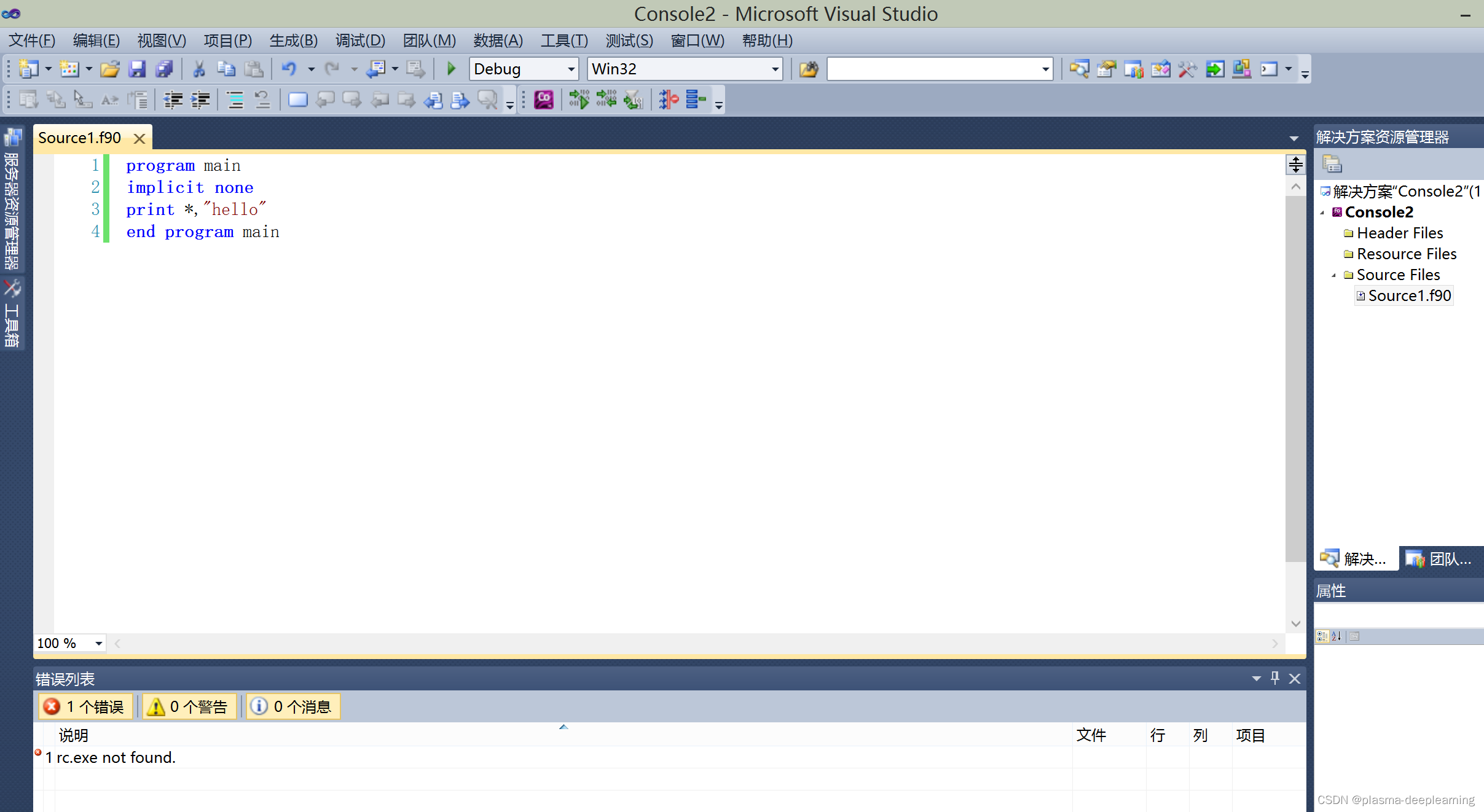The width and height of the screenshot is (1484, 812).
Task: Open the Win32 platform dropdown
Action: tap(775, 69)
